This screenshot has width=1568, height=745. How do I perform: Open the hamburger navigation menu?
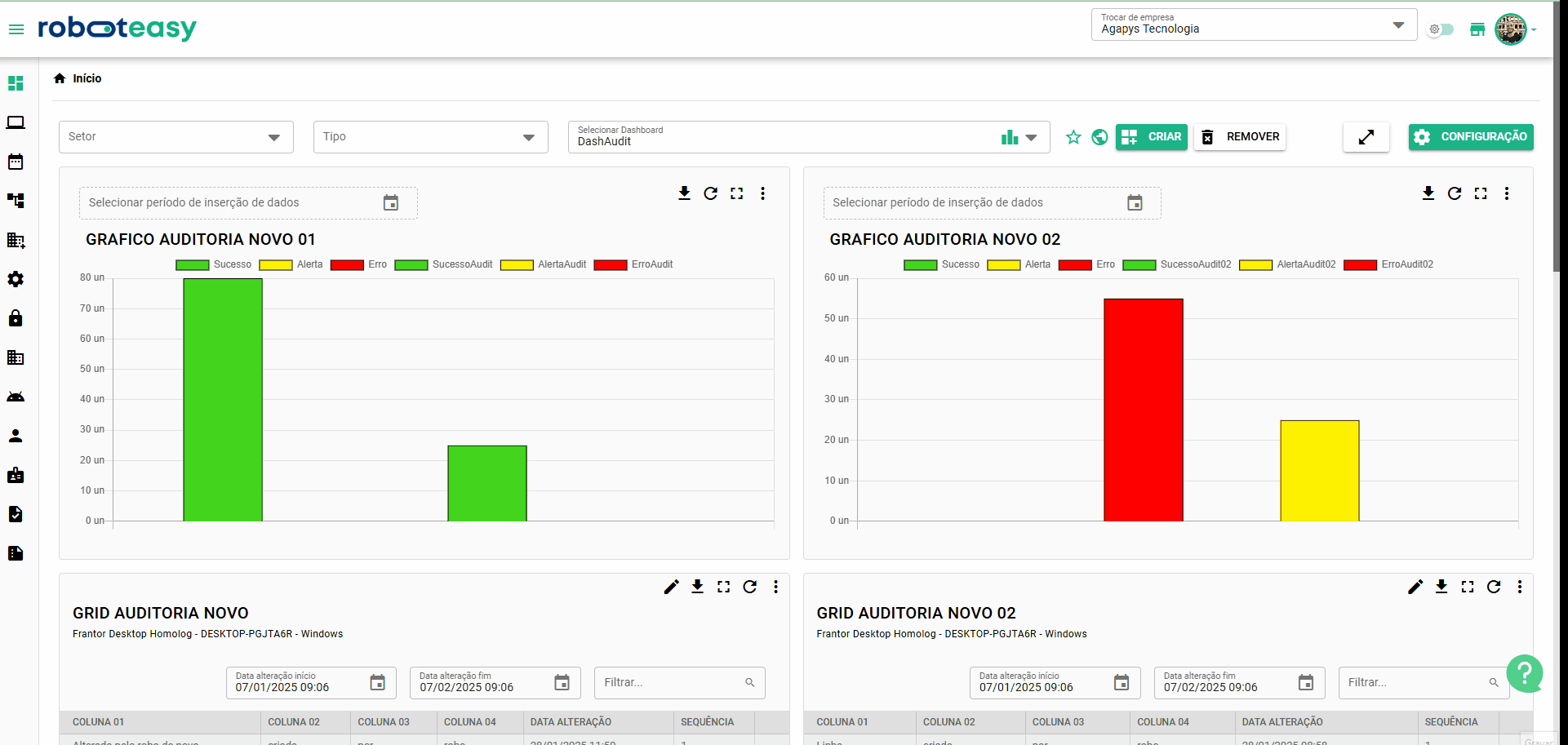click(16, 29)
